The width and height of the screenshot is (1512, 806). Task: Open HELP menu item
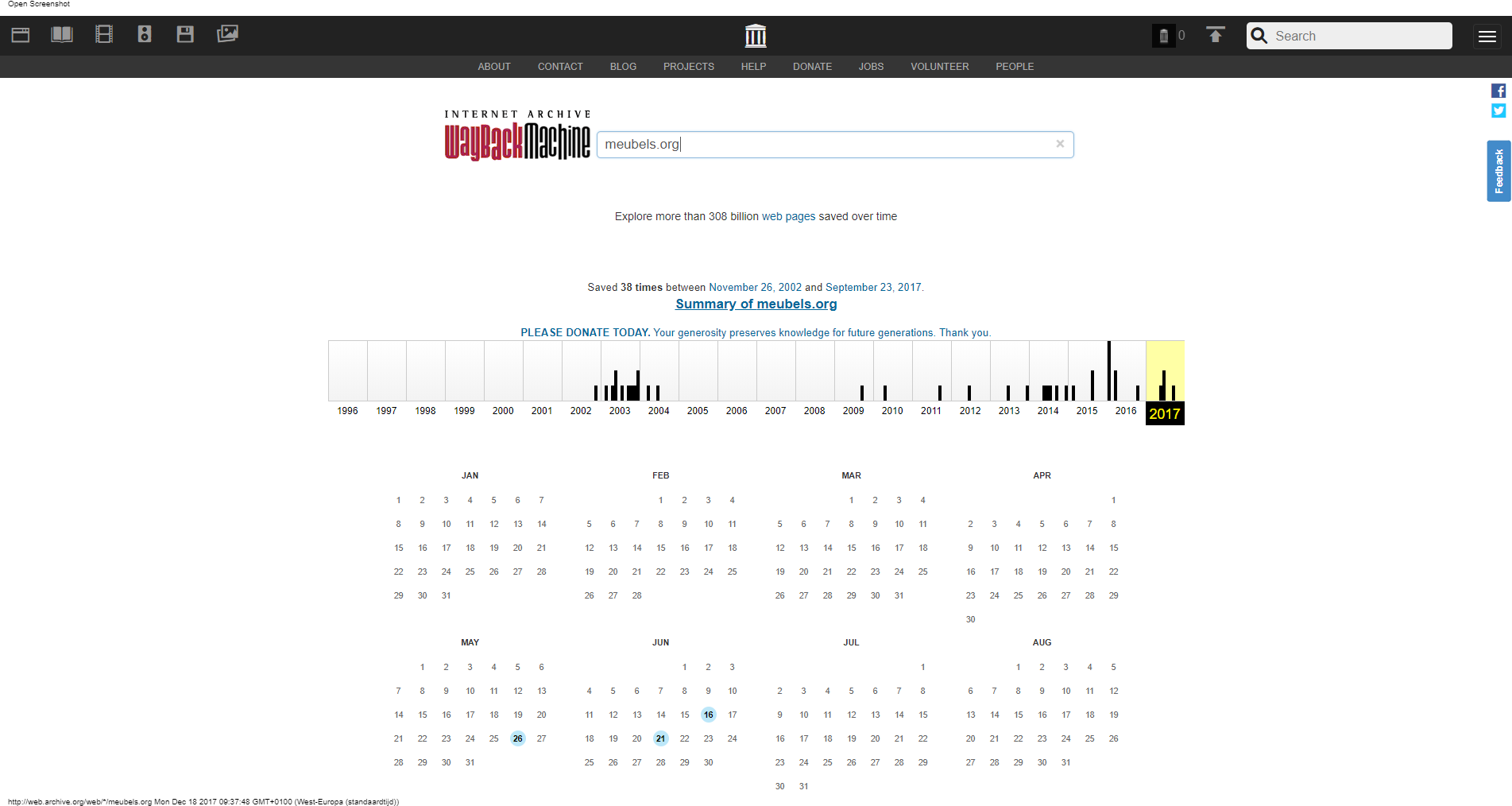coord(753,67)
